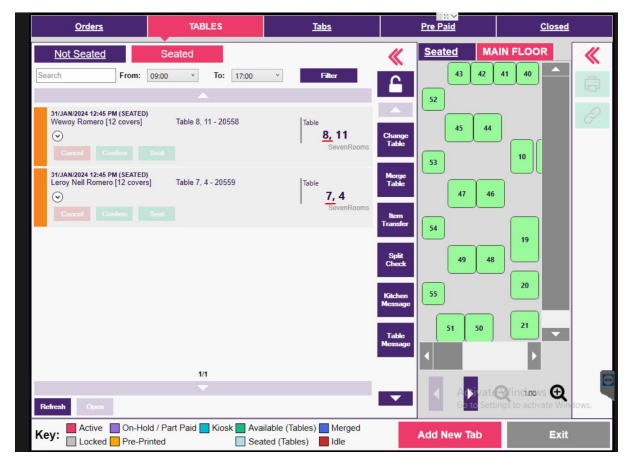The height and width of the screenshot is (456, 631).
Task: Click in the Search field
Action: 75,75
